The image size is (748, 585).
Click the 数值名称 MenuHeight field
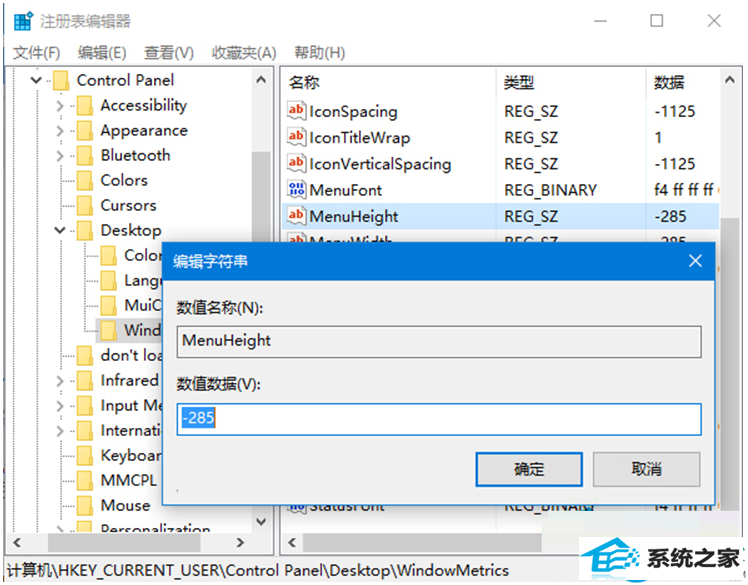click(x=439, y=341)
